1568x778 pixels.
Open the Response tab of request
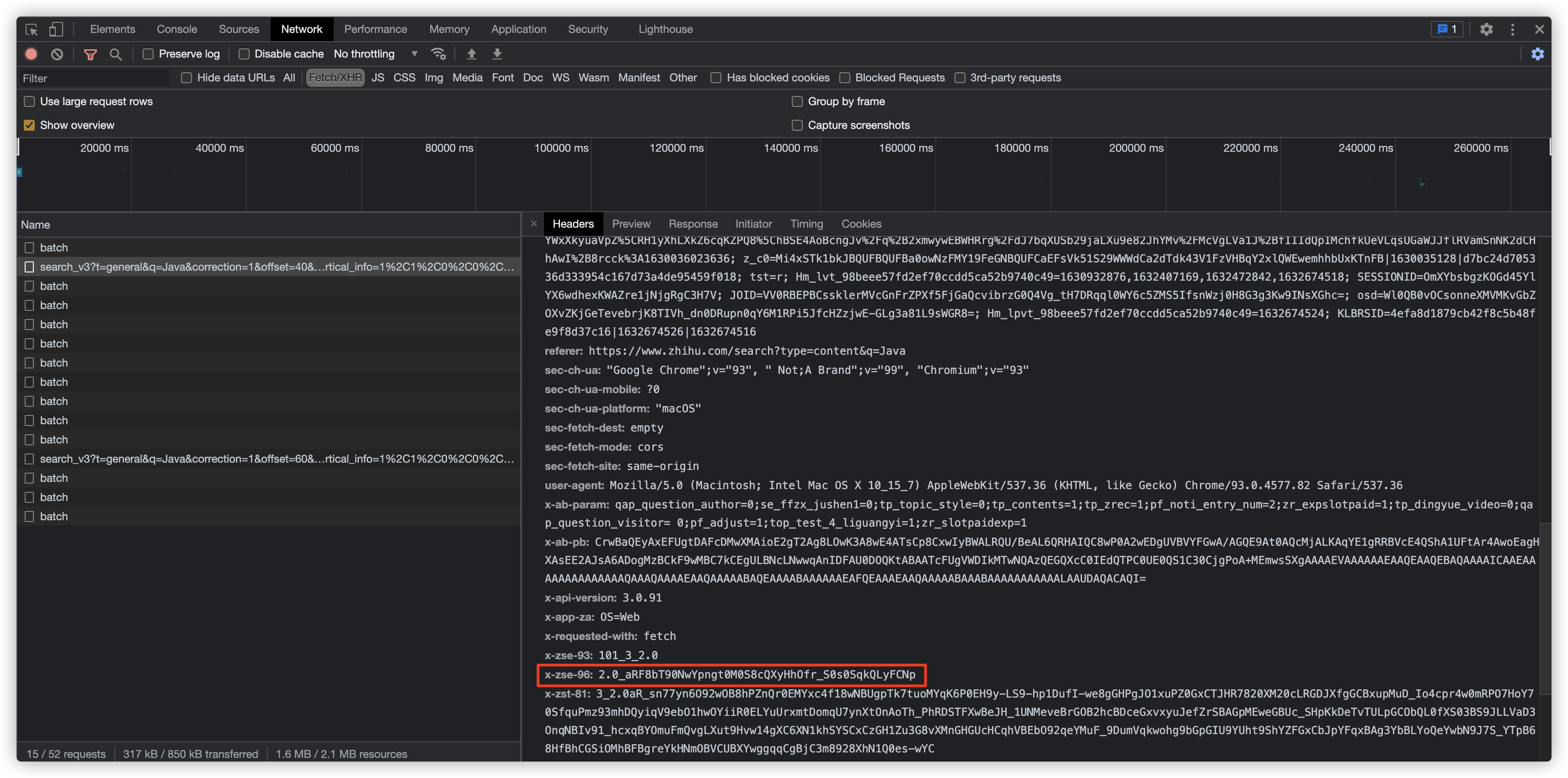coord(693,224)
